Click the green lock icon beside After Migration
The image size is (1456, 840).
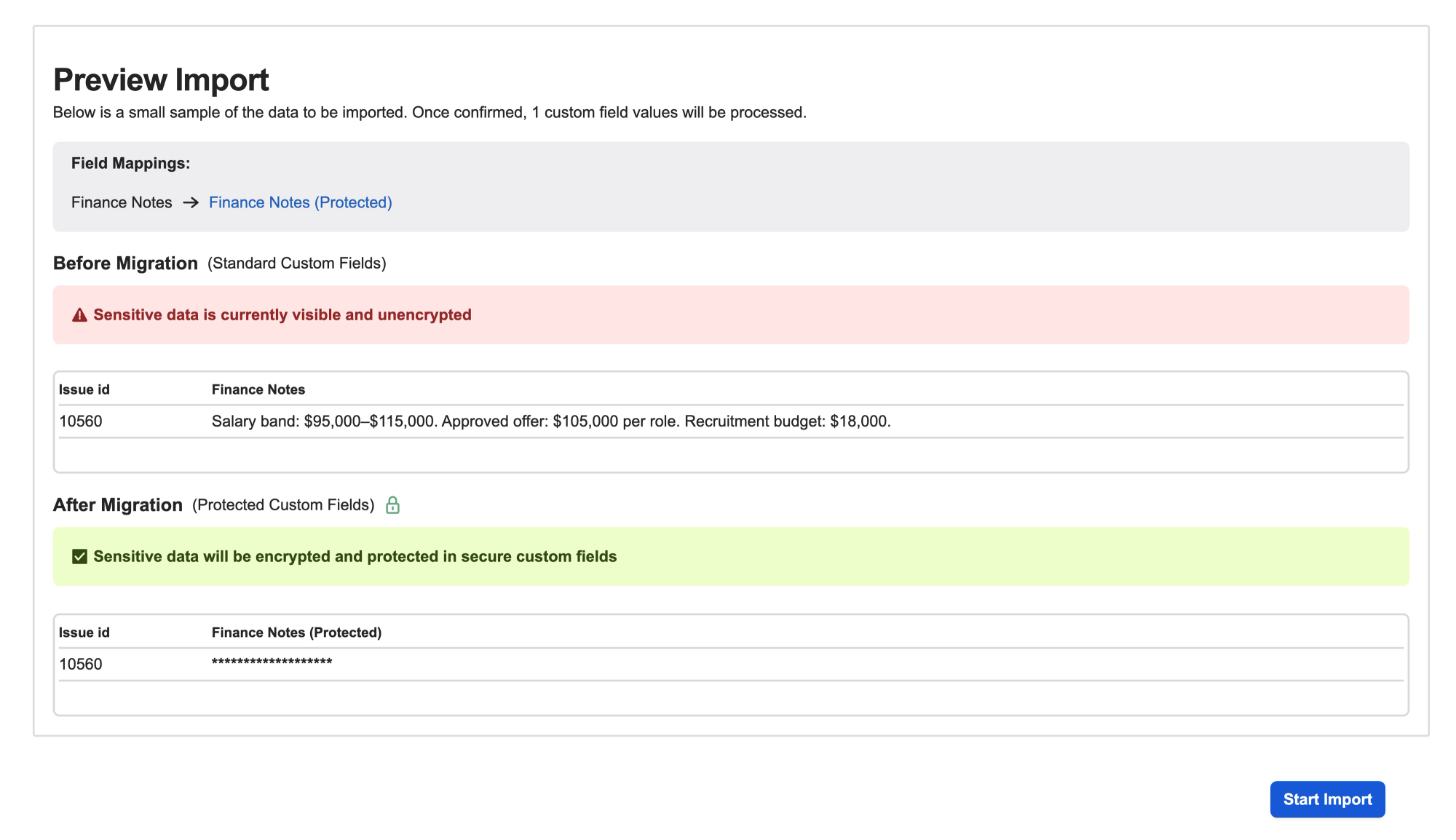click(392, 504)
